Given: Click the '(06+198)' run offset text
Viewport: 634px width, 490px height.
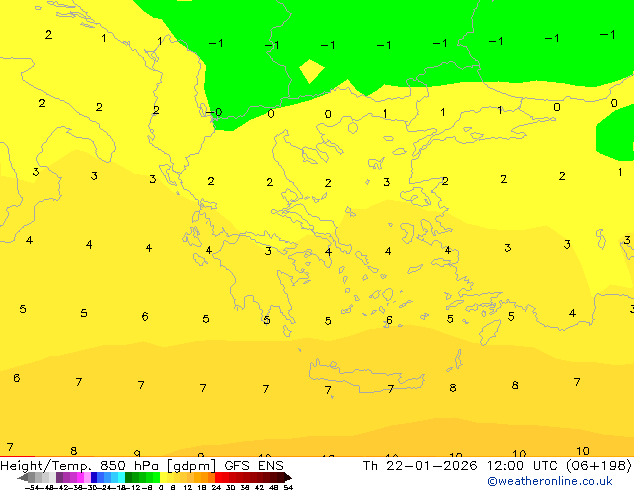Looking at the screenshot, I should [x=598, y=466].
